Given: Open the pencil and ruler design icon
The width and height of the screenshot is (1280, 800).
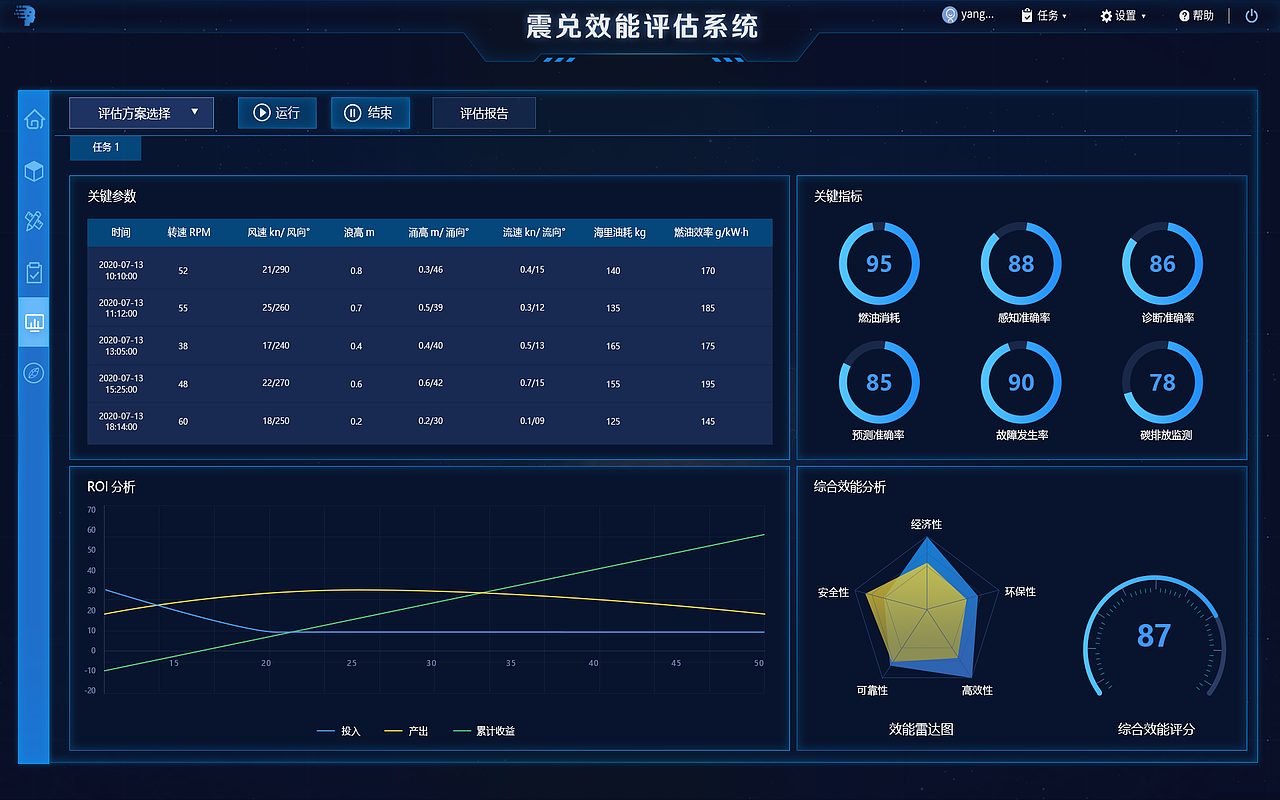Looking at the screenshot, I should 34,221.
